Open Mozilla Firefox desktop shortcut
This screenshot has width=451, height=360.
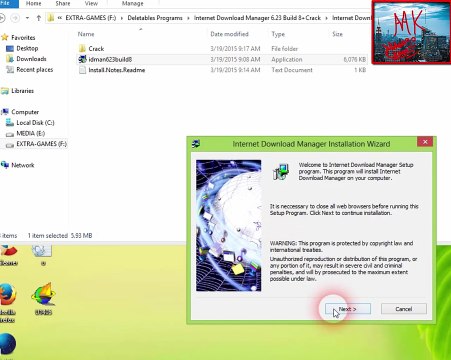pos(7,302)
